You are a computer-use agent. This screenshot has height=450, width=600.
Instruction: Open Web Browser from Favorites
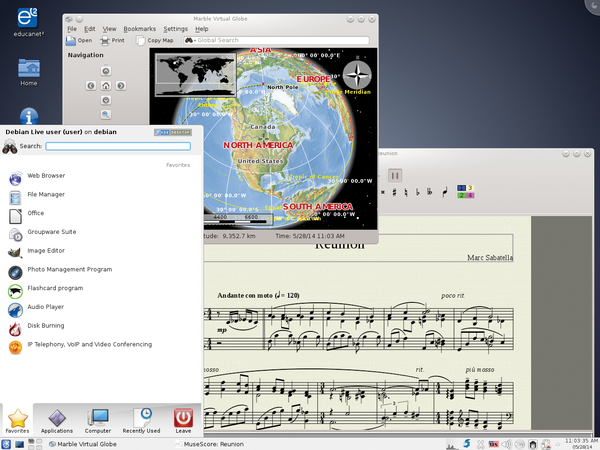tap(101, 176)
